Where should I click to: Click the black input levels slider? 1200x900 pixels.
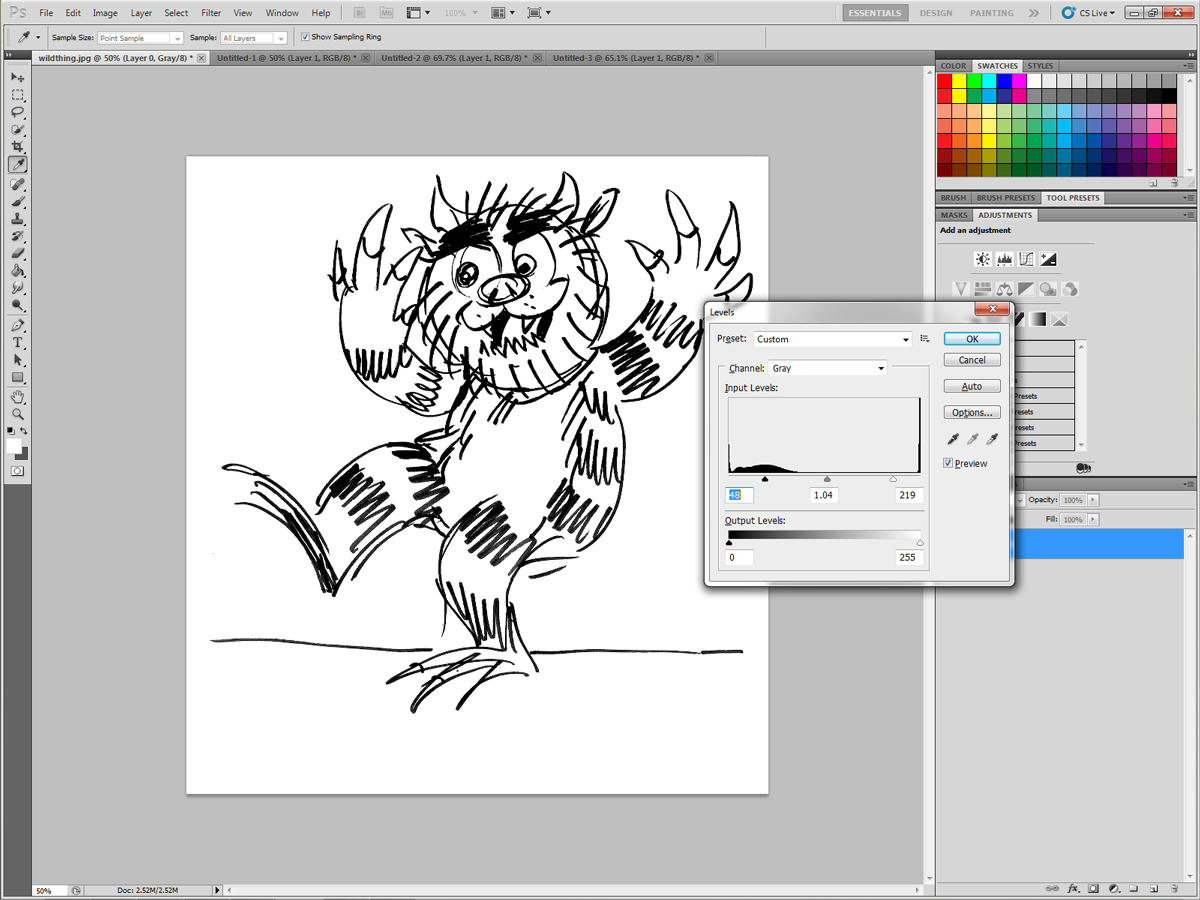765,479
